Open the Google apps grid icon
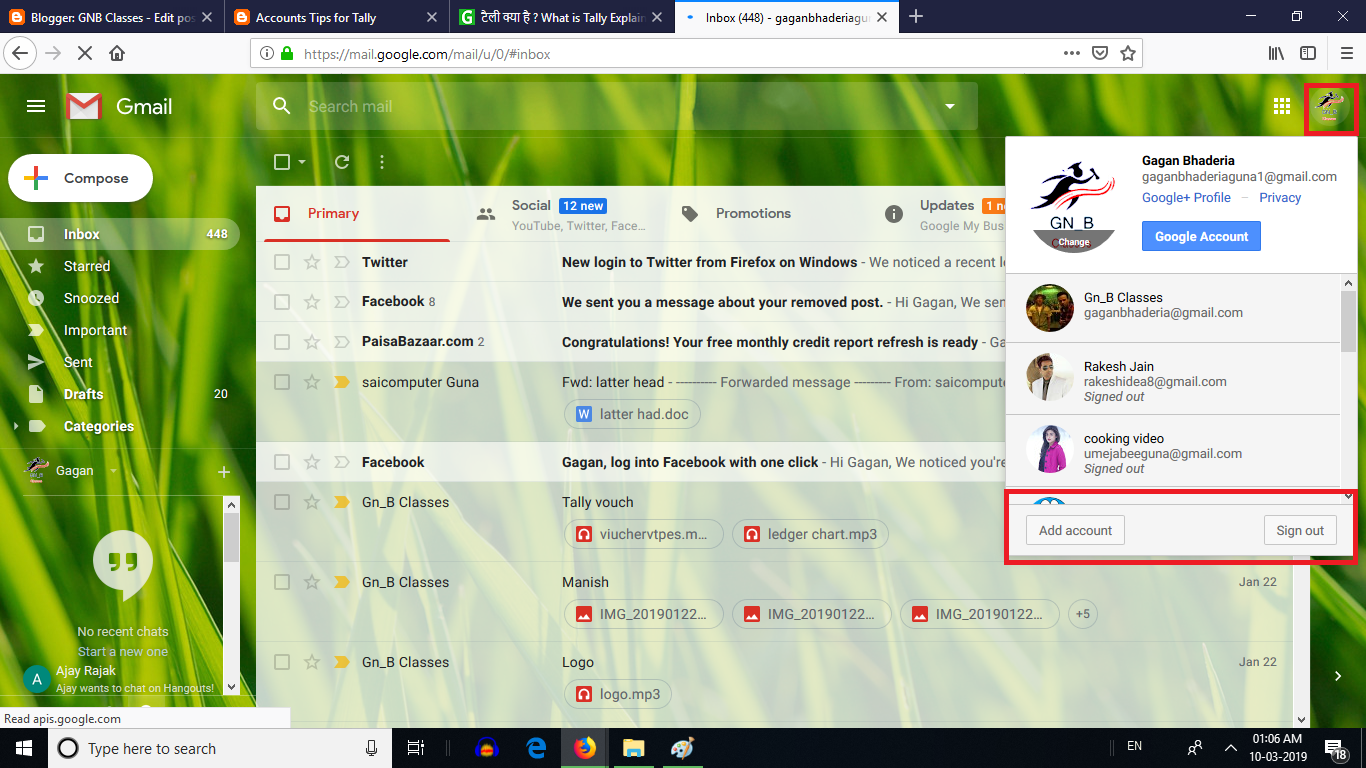 [x=1282, y=106]
